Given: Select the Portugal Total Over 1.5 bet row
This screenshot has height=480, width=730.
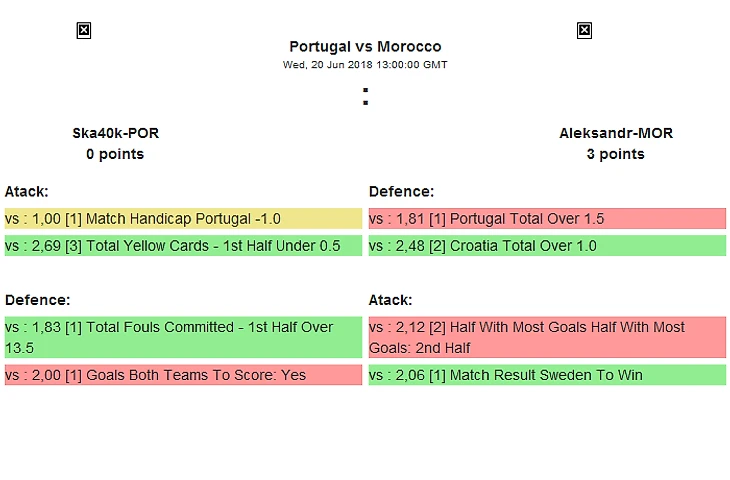Looking at the screenshot, I should pyautogui.click(x=547, y=219).
